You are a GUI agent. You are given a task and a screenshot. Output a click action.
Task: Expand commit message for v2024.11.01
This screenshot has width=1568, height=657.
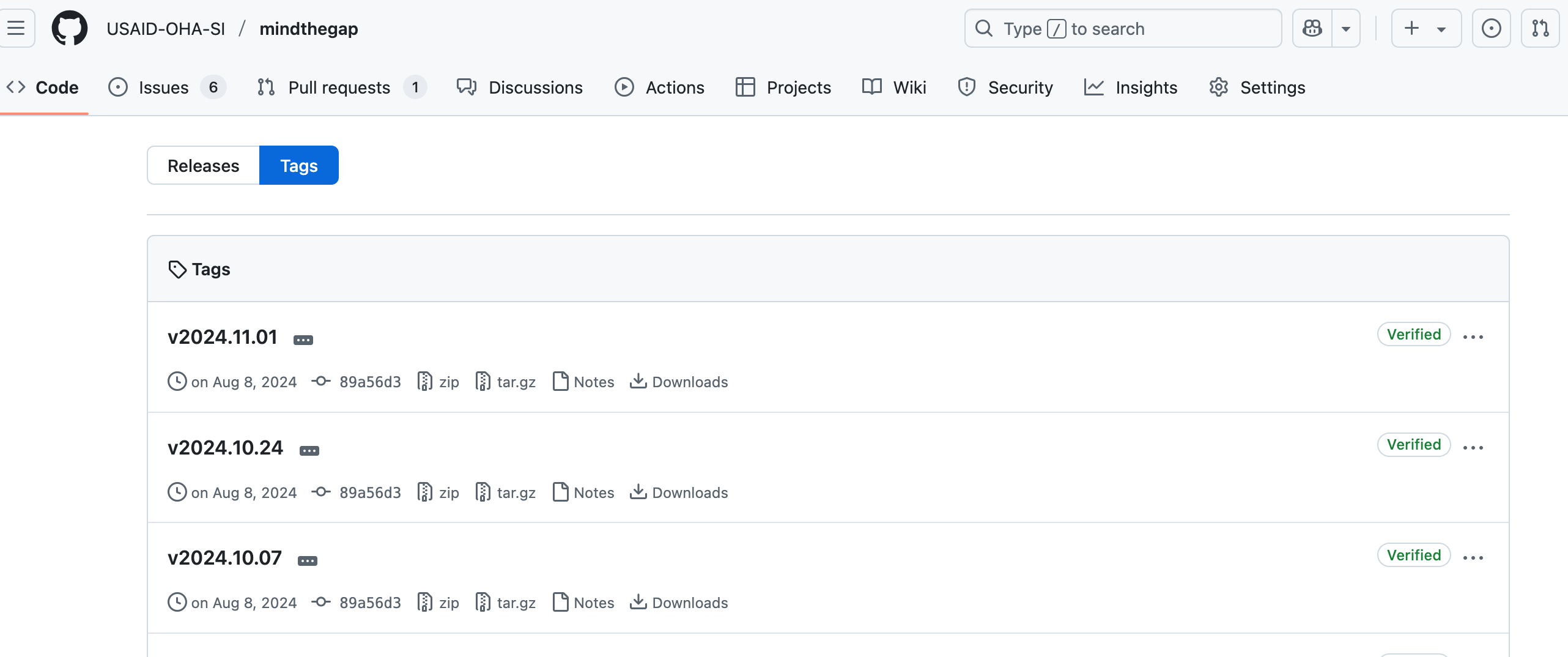coord(303,340)
